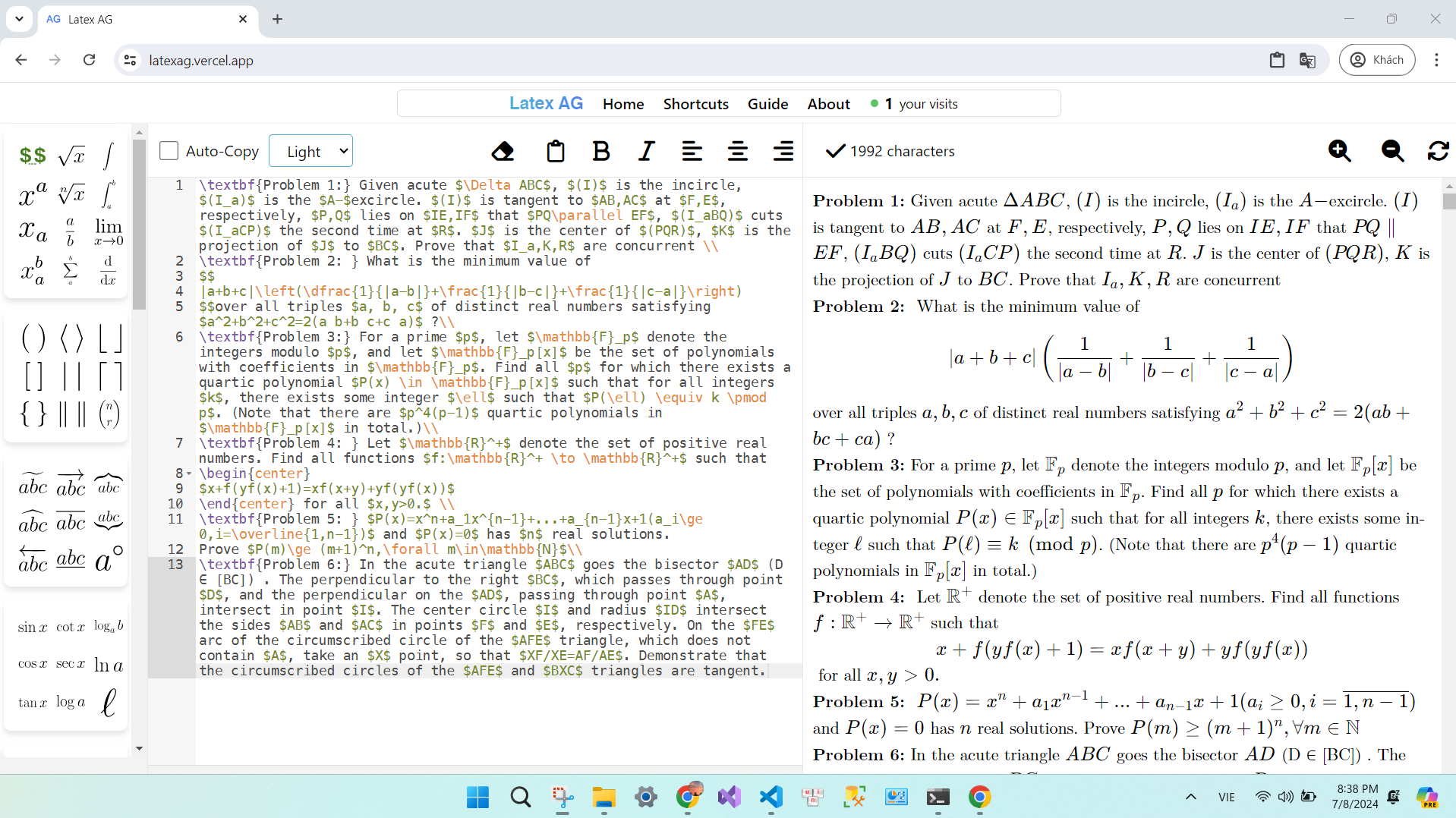Open the Shortcuts page
1456x818 pixels.
click(x=695, y=104)
